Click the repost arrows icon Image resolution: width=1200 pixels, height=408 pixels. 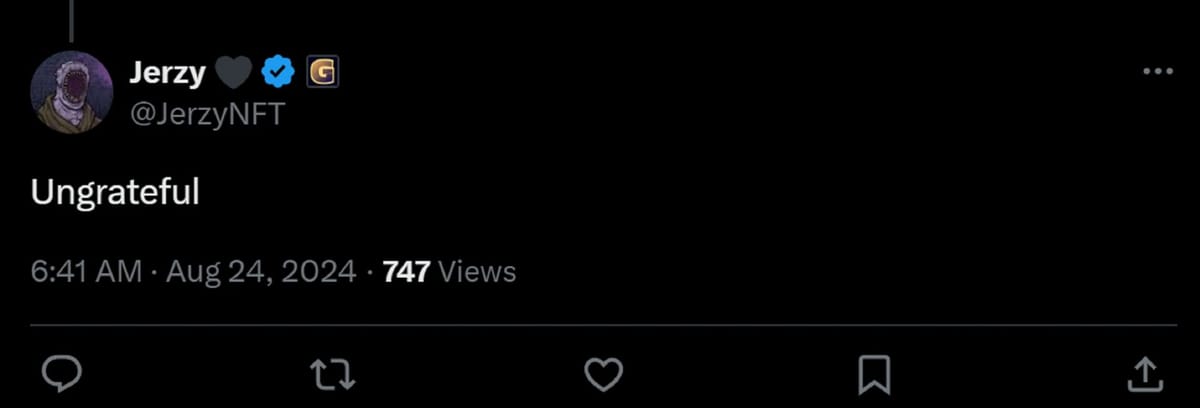334,375
